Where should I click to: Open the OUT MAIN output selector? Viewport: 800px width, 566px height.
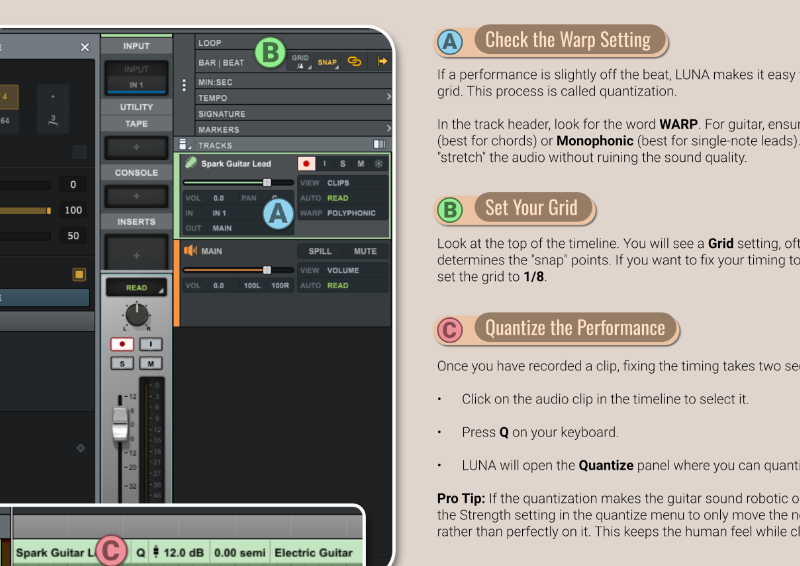pos(238,228)
